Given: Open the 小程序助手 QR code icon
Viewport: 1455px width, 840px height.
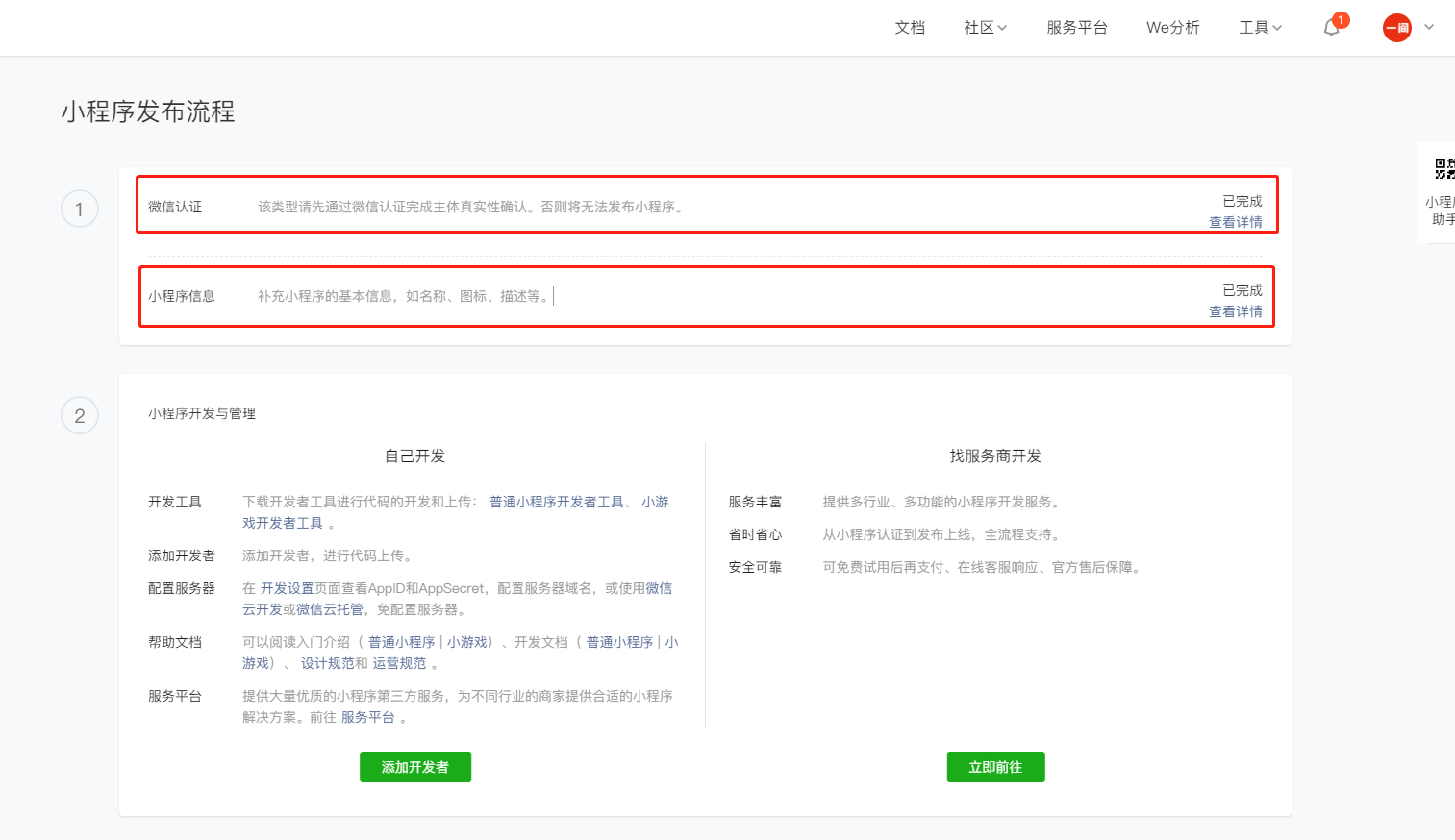Looking at the screenshot, I should (x=1444, y=169).
